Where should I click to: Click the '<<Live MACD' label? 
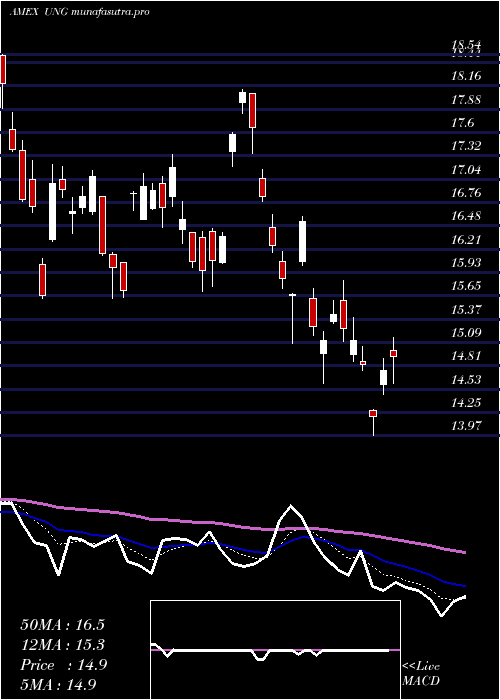coord(421,674)
